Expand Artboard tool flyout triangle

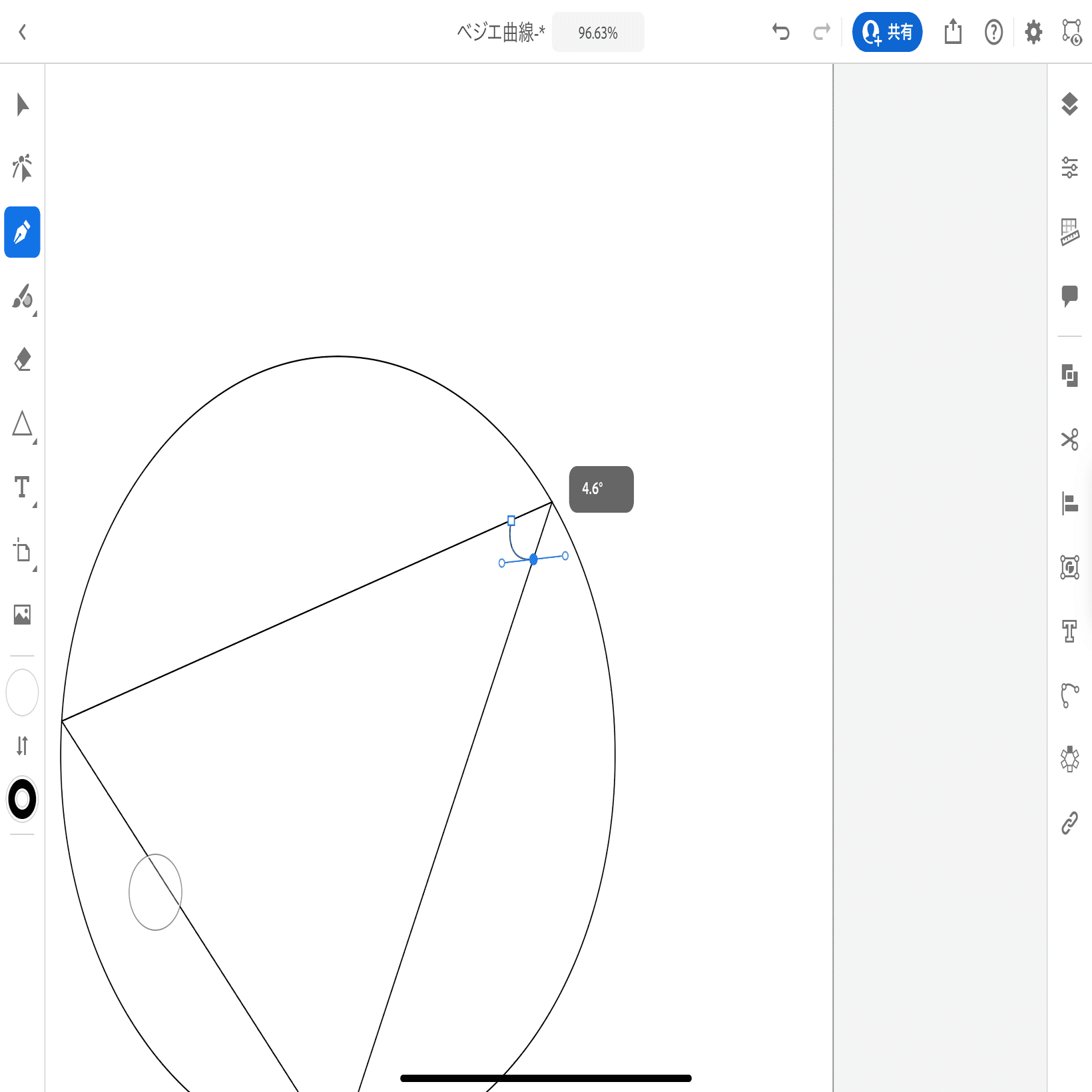click(35, 569)
